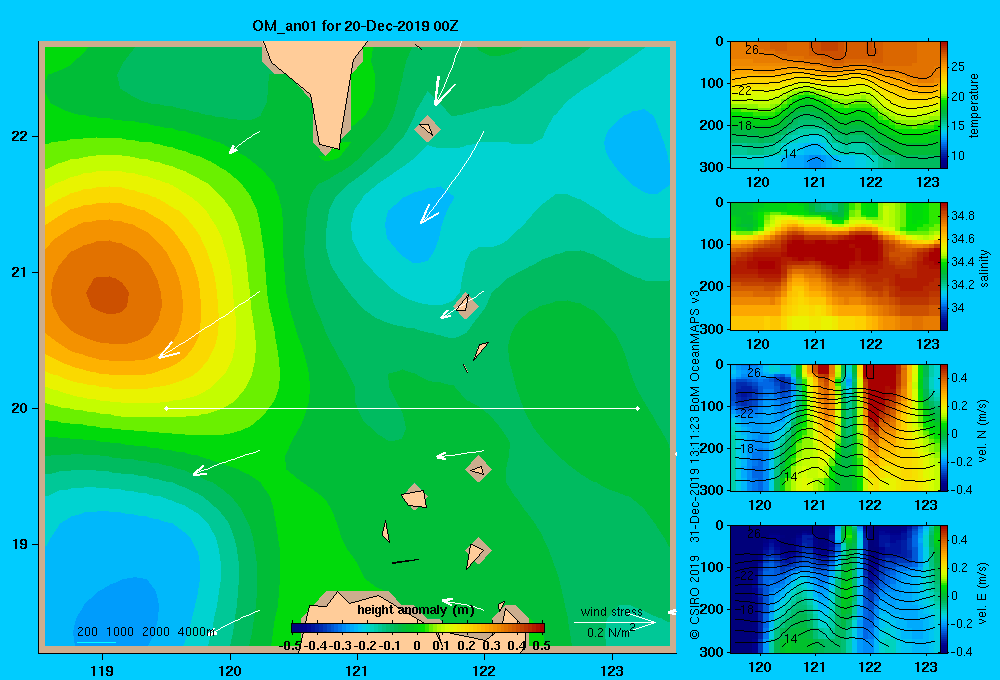Click the "© CSIRO 2019" copyright text
1000x680 pixels.
point(695,597)
